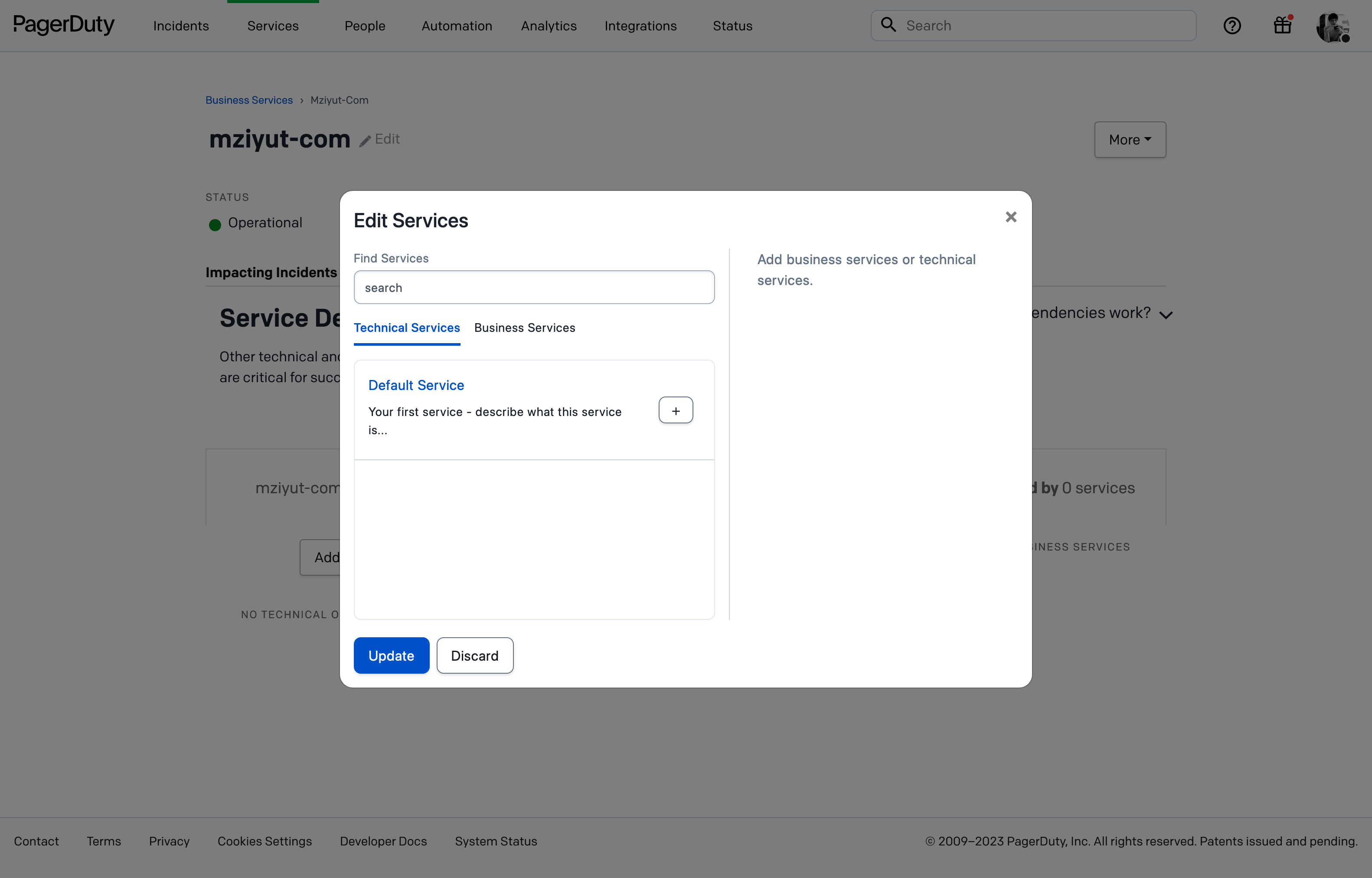Focus the Find Services search field

534,287
